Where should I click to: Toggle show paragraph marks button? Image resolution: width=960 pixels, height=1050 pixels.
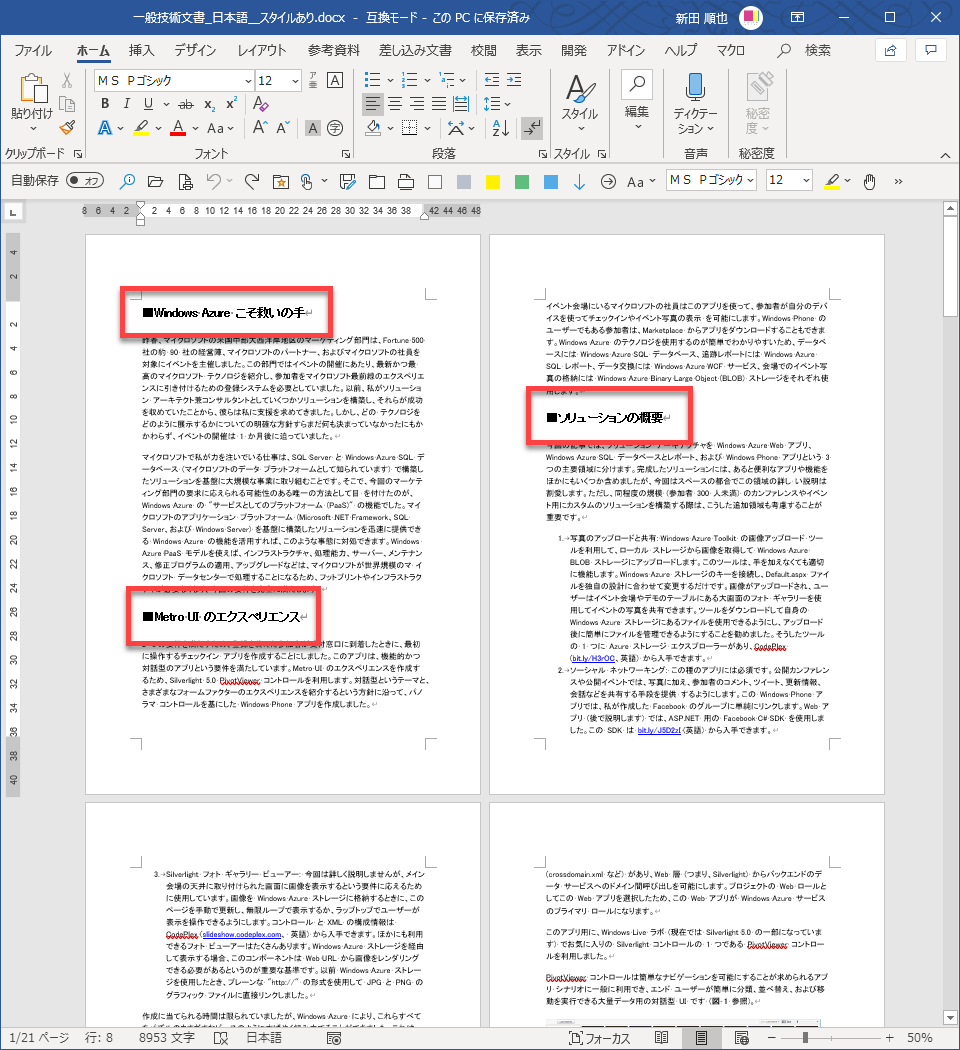[532, 127]
